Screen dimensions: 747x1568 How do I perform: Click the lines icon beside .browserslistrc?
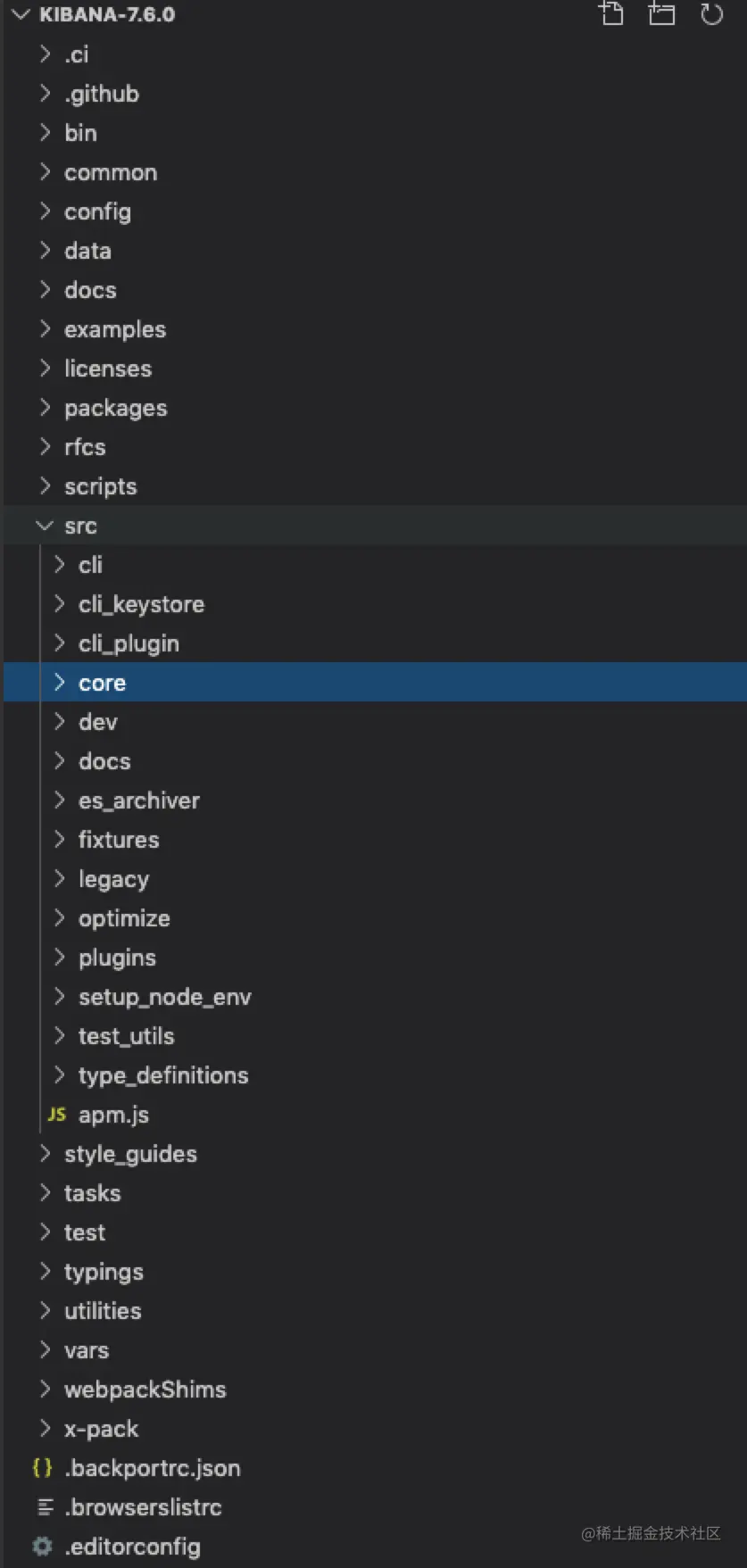[45, 1507]
